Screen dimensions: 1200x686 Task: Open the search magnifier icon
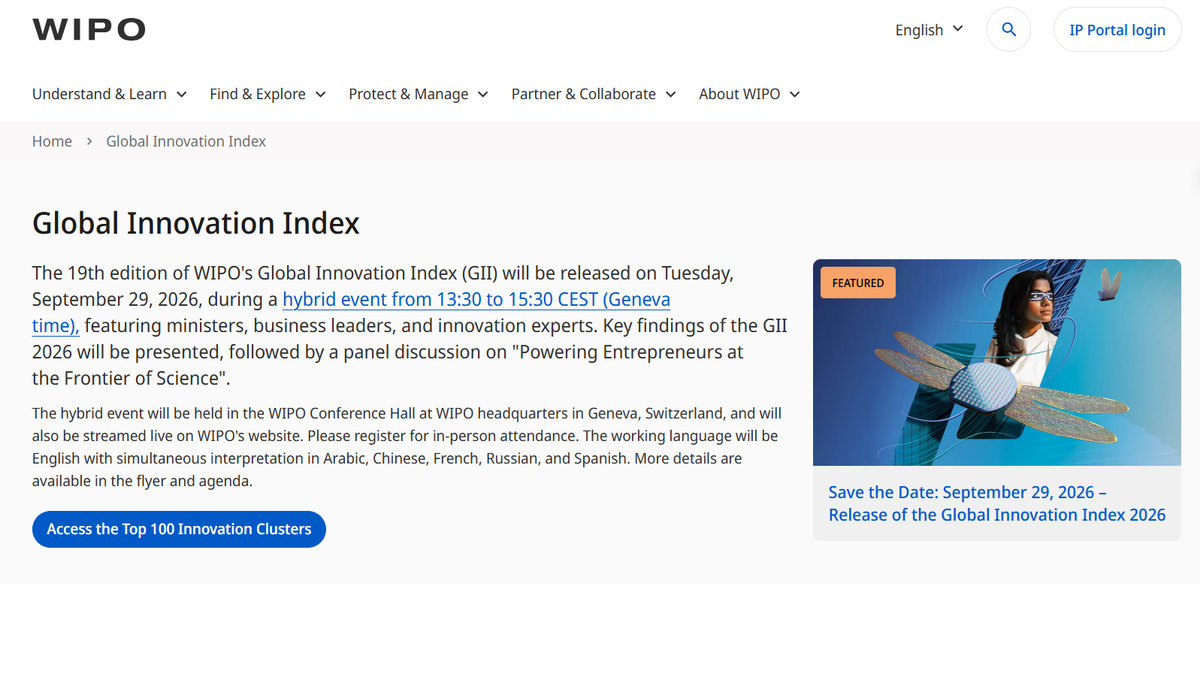coord(1008,30)
